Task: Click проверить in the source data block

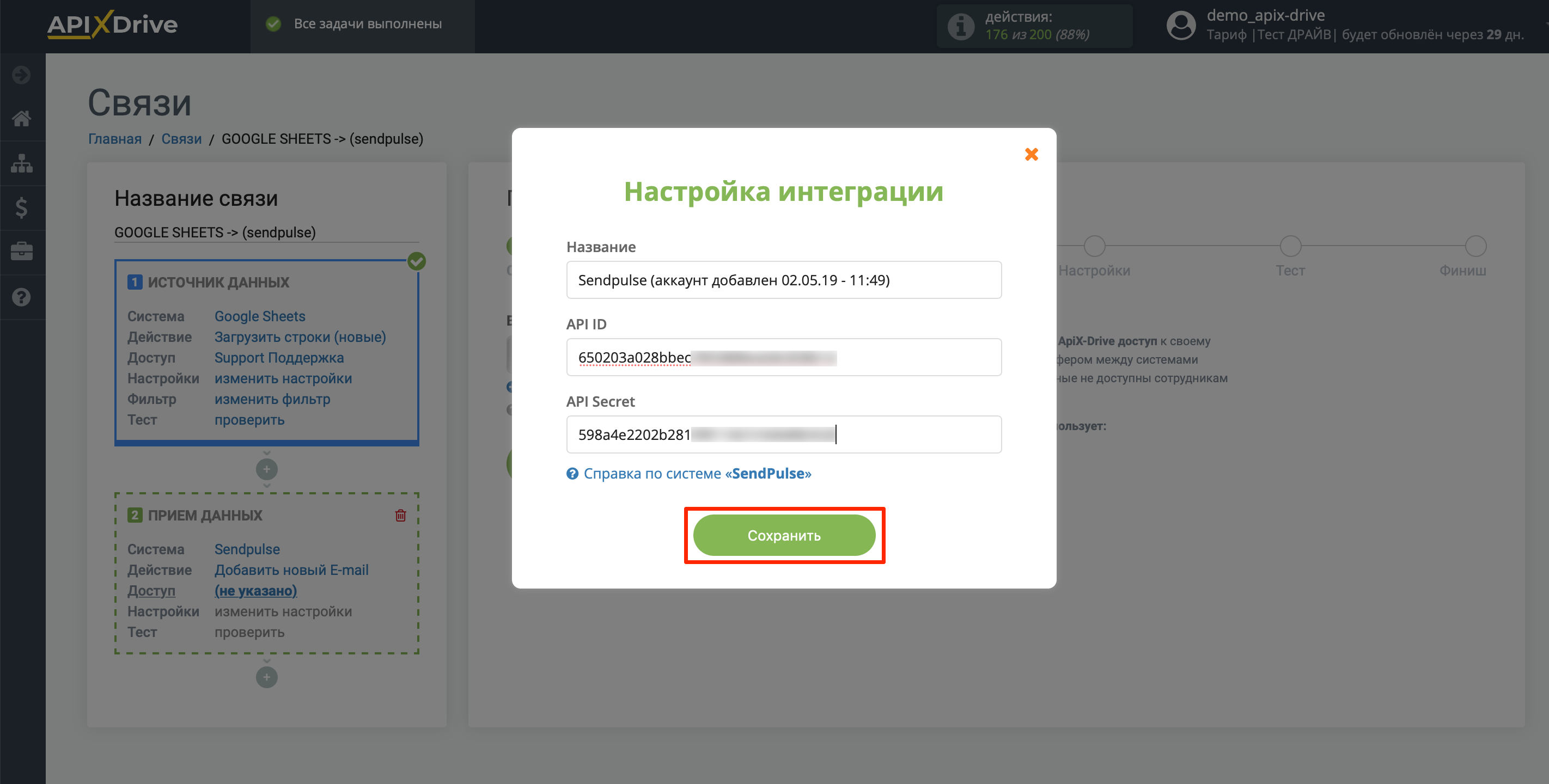Action: (x=249, y=420)
